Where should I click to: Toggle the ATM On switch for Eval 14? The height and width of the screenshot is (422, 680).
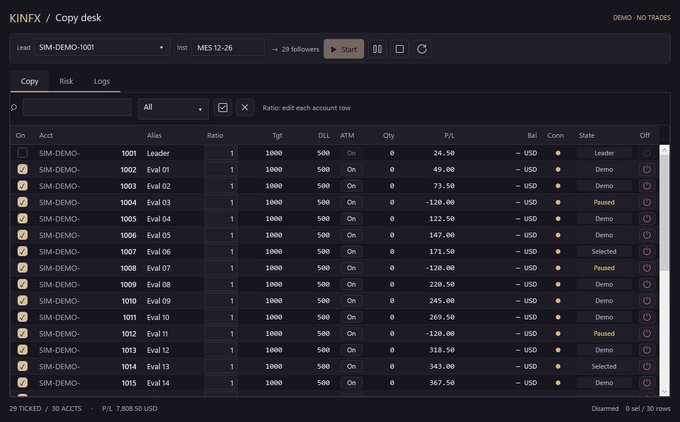(x=351, y=383)
